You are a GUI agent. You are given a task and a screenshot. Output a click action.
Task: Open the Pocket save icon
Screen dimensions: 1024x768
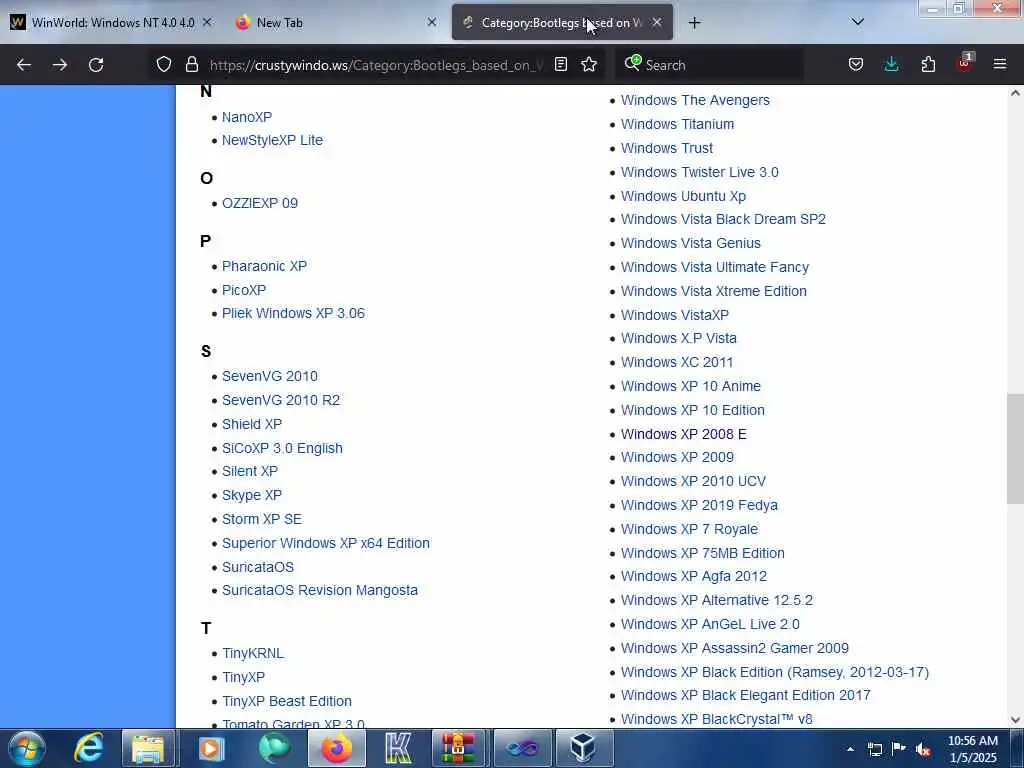point(856,65)
